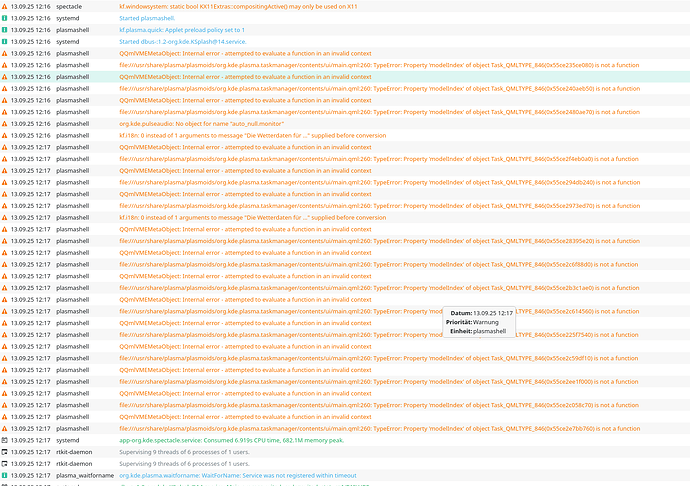690x486 pixels.
Task: Click the "spectacle" unit name in the first row
Action: pos(70,7)
